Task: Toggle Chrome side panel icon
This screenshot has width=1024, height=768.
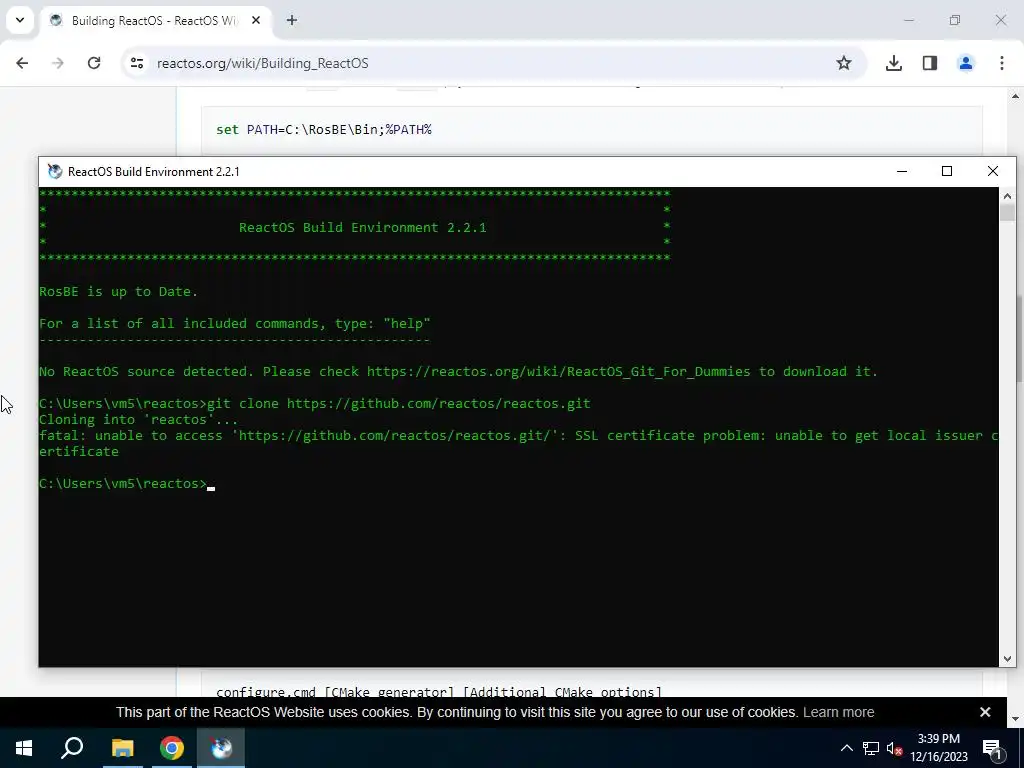Action: 929,63
